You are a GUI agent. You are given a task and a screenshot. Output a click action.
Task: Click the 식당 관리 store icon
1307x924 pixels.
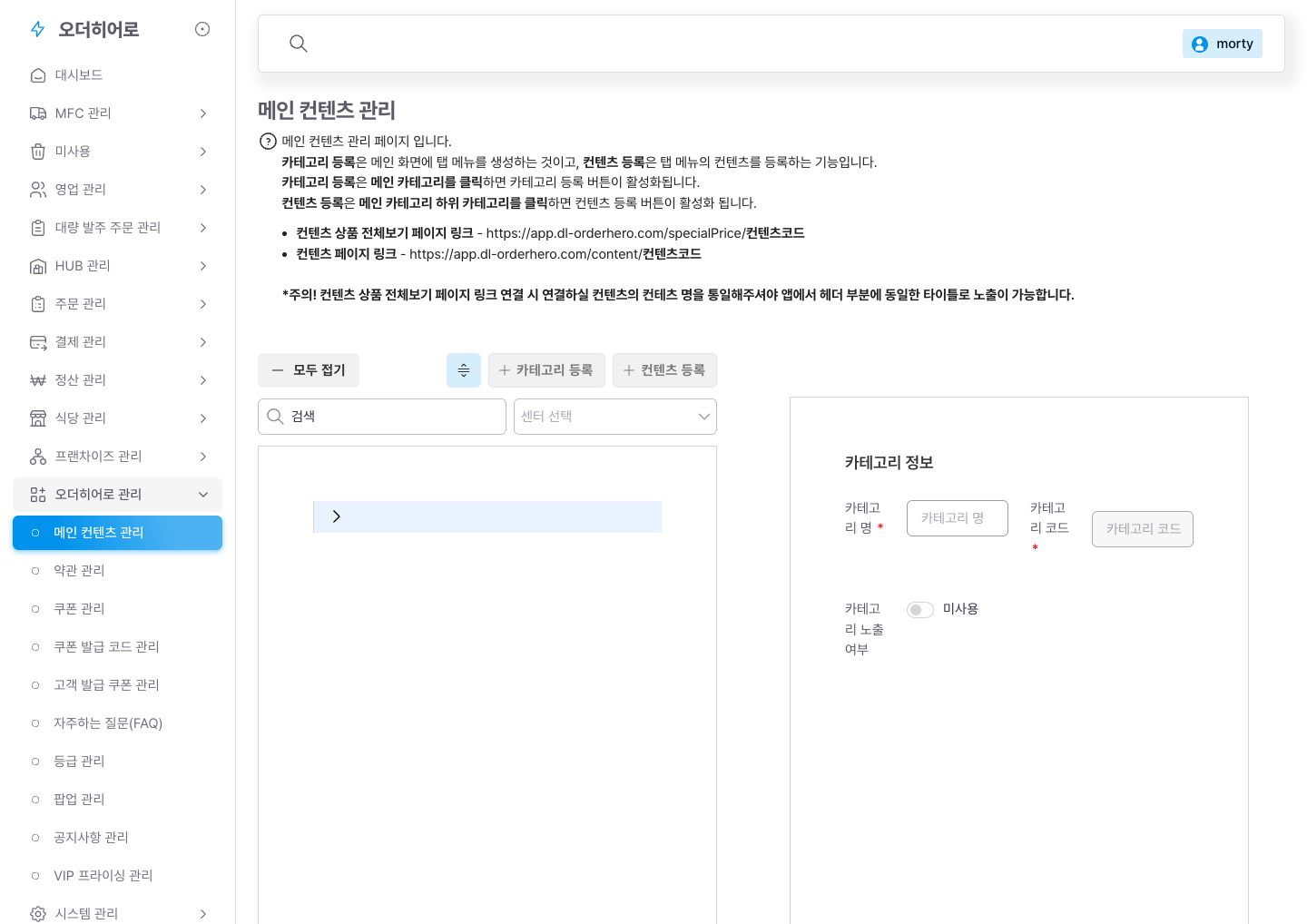click(38, 418)
